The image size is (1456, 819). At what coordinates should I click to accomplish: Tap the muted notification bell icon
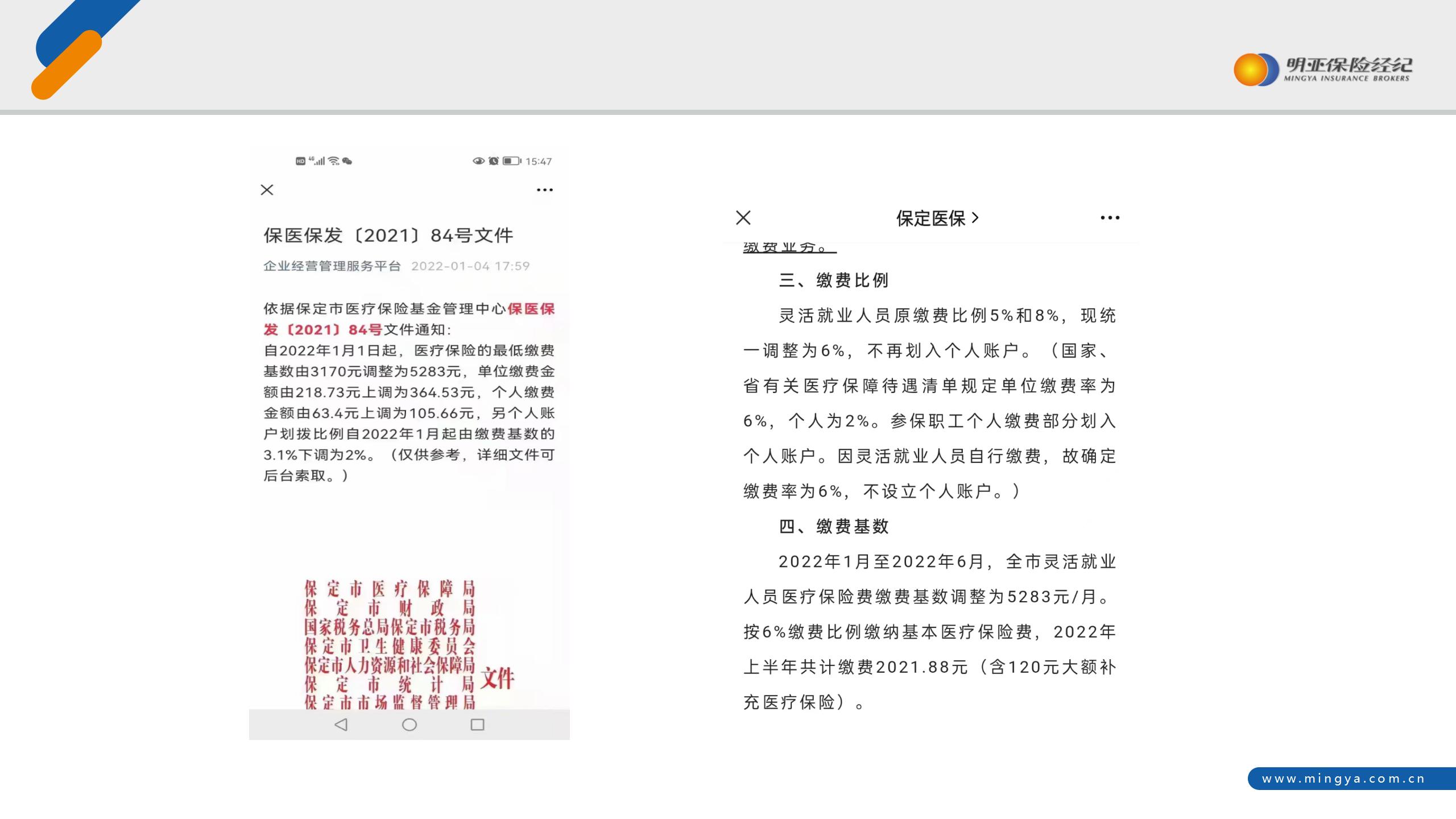[494, 160]
